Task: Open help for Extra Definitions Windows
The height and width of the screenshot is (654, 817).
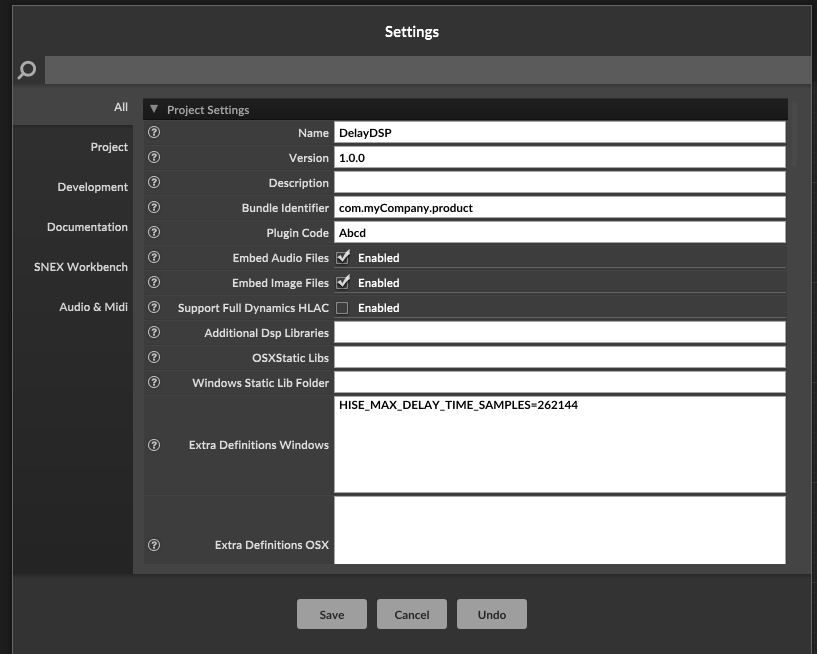Action: coord(154,445)
